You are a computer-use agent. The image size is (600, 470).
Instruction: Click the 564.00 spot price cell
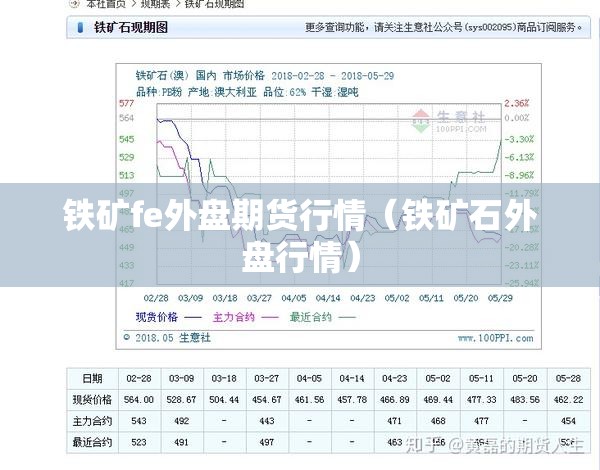[139, 400]
